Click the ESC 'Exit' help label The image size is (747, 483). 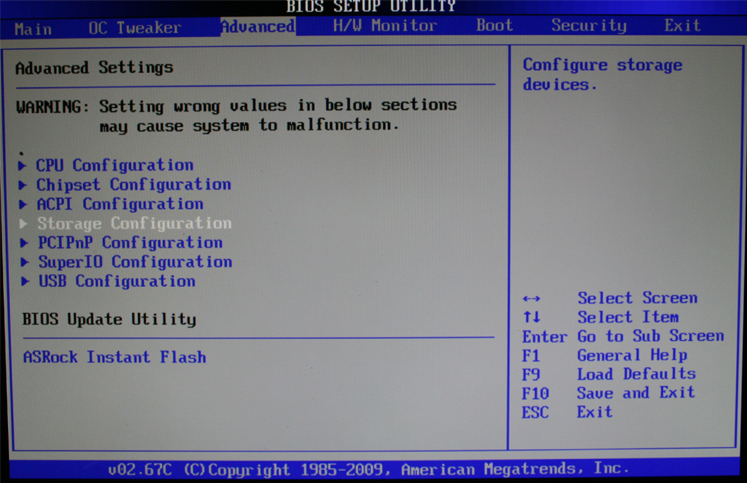point(595,412)
